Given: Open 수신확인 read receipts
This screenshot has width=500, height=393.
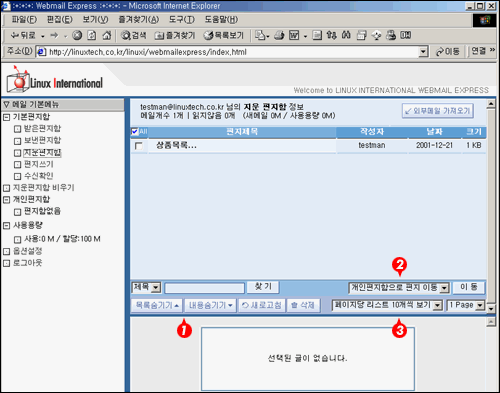Looking at the screenshot, I should pos(39,176).
